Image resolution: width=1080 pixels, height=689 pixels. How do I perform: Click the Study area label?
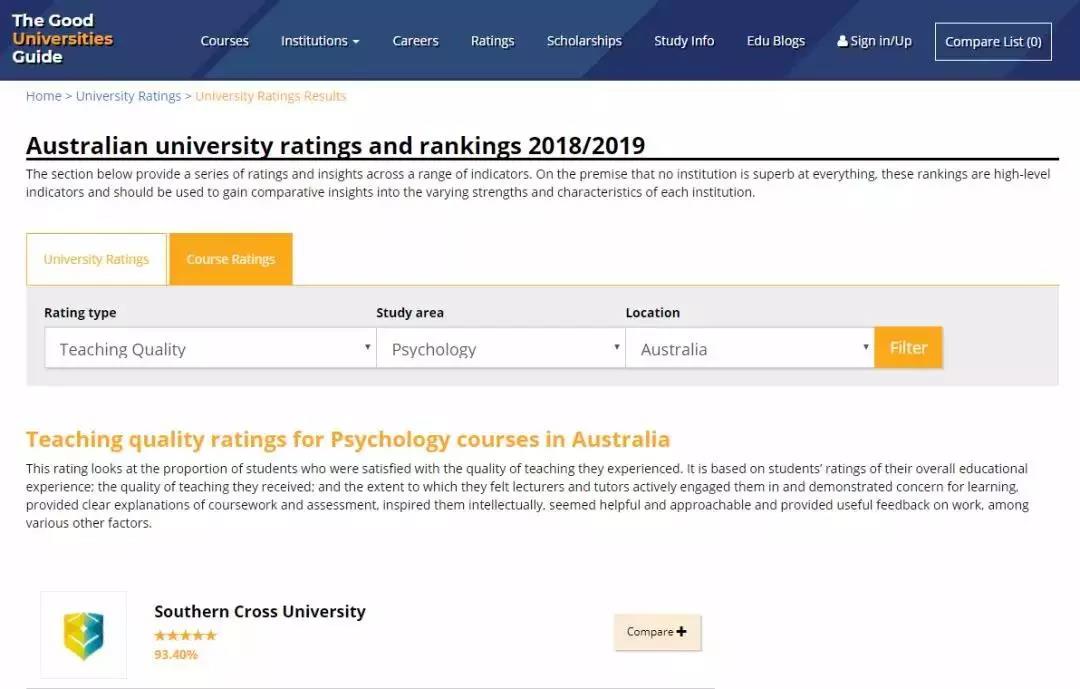tap(410, 313)
